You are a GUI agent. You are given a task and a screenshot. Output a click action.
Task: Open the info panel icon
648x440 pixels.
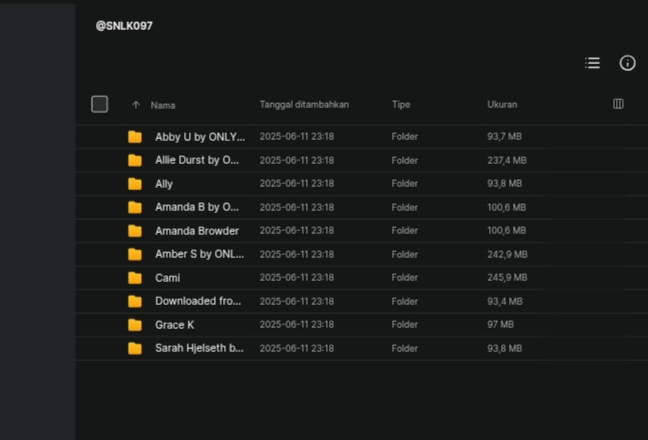tap(627, 63)
